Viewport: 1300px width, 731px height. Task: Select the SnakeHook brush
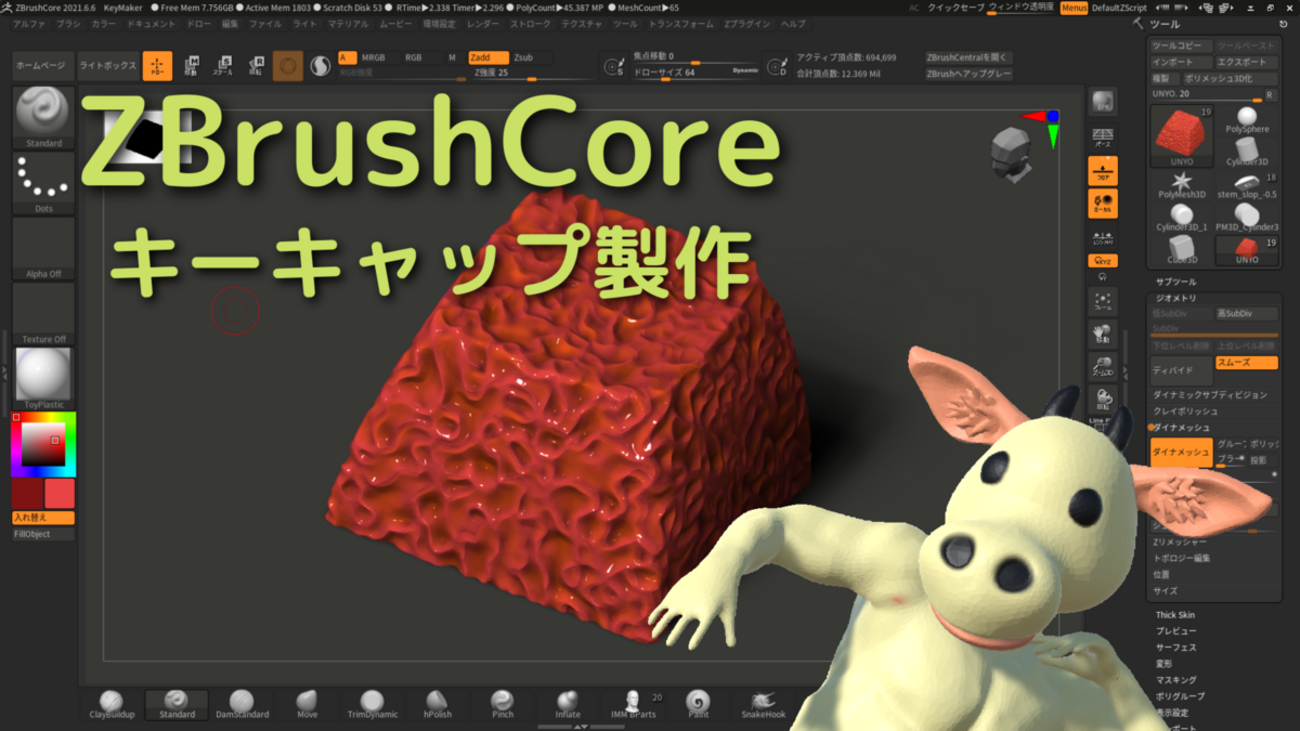pyautogui.click(x=763, y=705)
